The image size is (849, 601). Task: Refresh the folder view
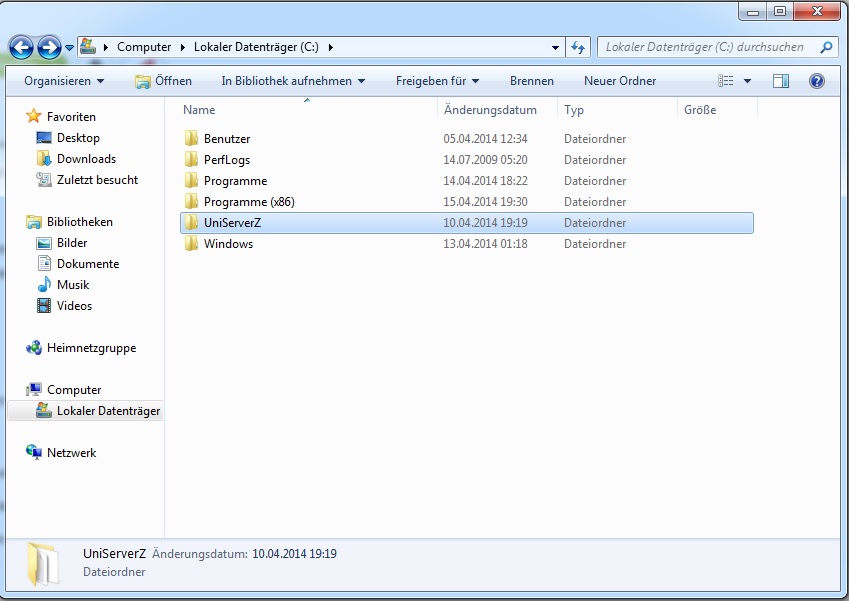pyautogui.click(x=578, y=48)
